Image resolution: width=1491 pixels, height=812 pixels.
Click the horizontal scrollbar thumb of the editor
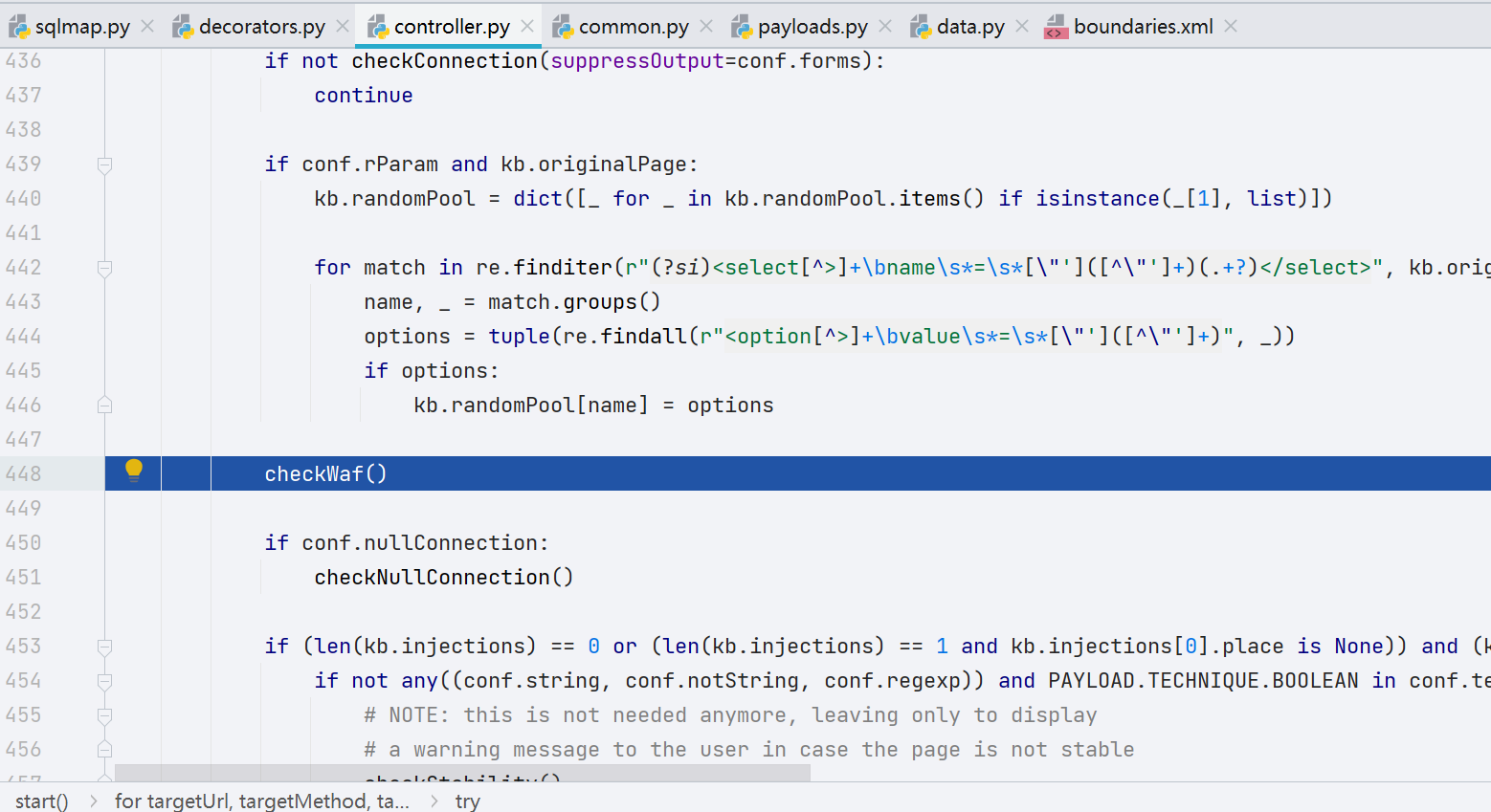tap(462, 773)
